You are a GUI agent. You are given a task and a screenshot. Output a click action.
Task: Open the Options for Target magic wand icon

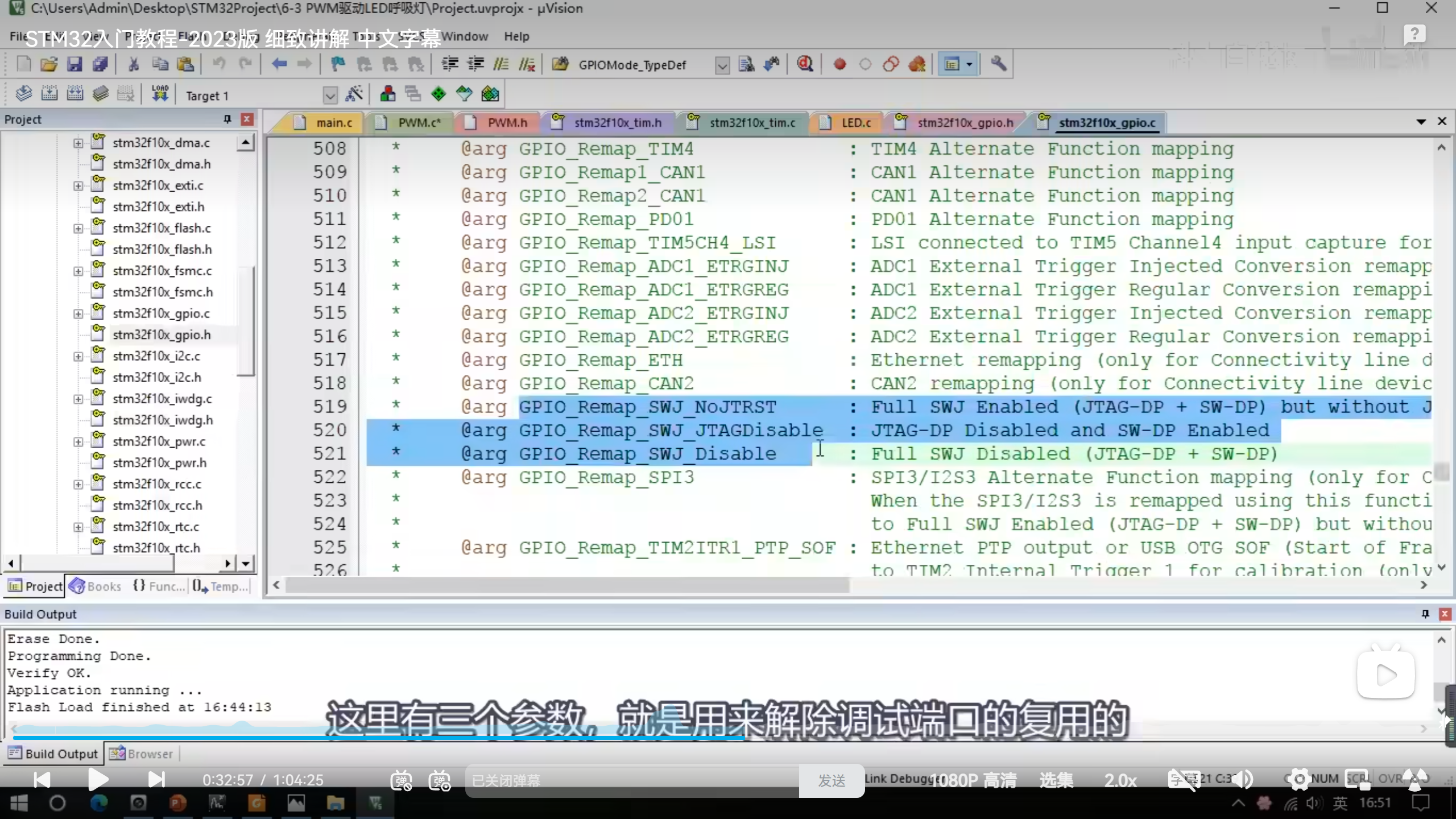click(x=354, y=94)
